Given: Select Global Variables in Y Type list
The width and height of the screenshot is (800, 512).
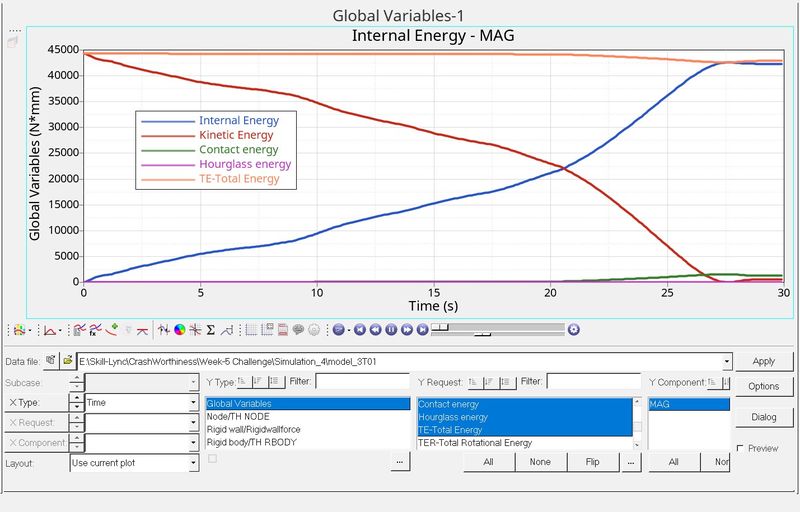Looking at the screenshot, I should [307, 404].
